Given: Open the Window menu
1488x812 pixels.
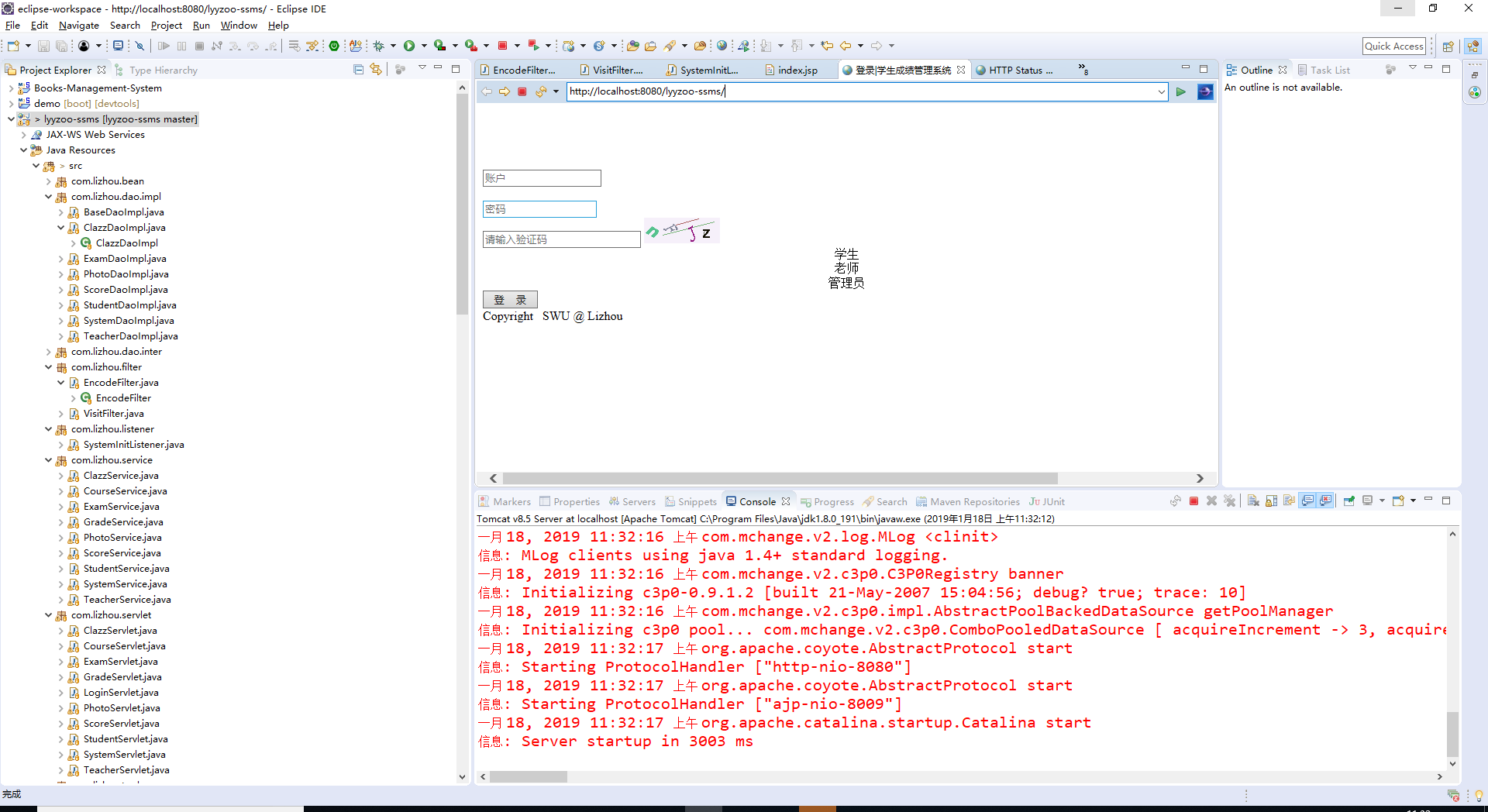Looking at the screenshot, I should (x=238, y=25).
